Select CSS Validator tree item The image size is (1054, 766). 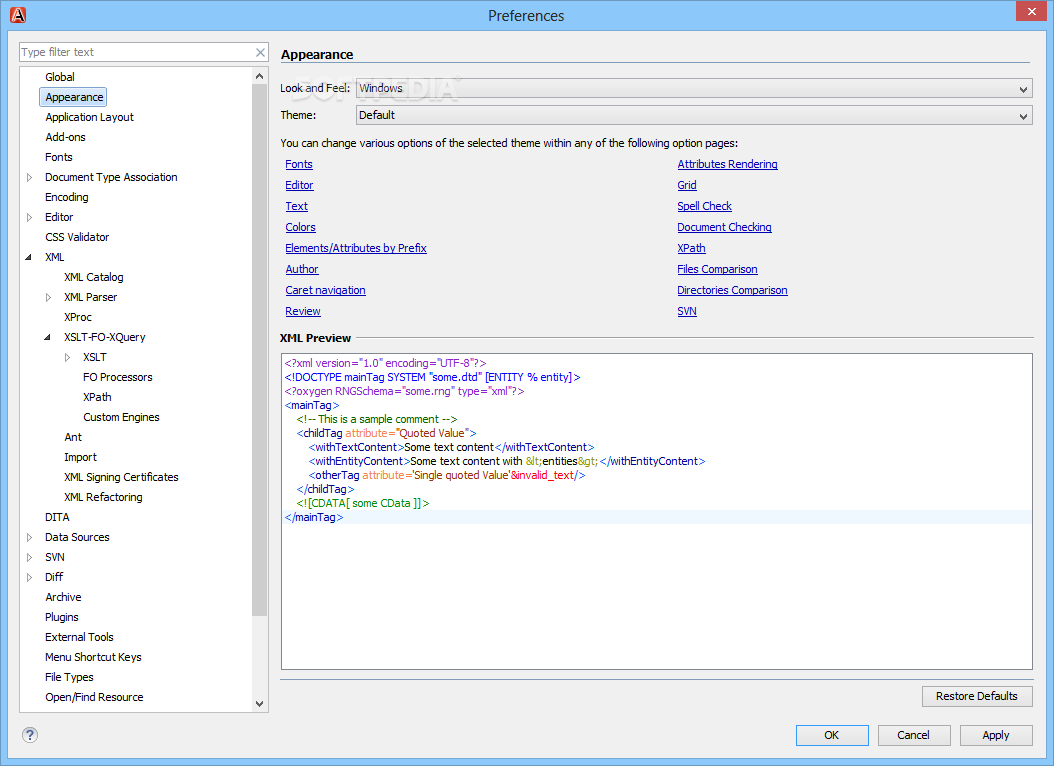[77, 237]
